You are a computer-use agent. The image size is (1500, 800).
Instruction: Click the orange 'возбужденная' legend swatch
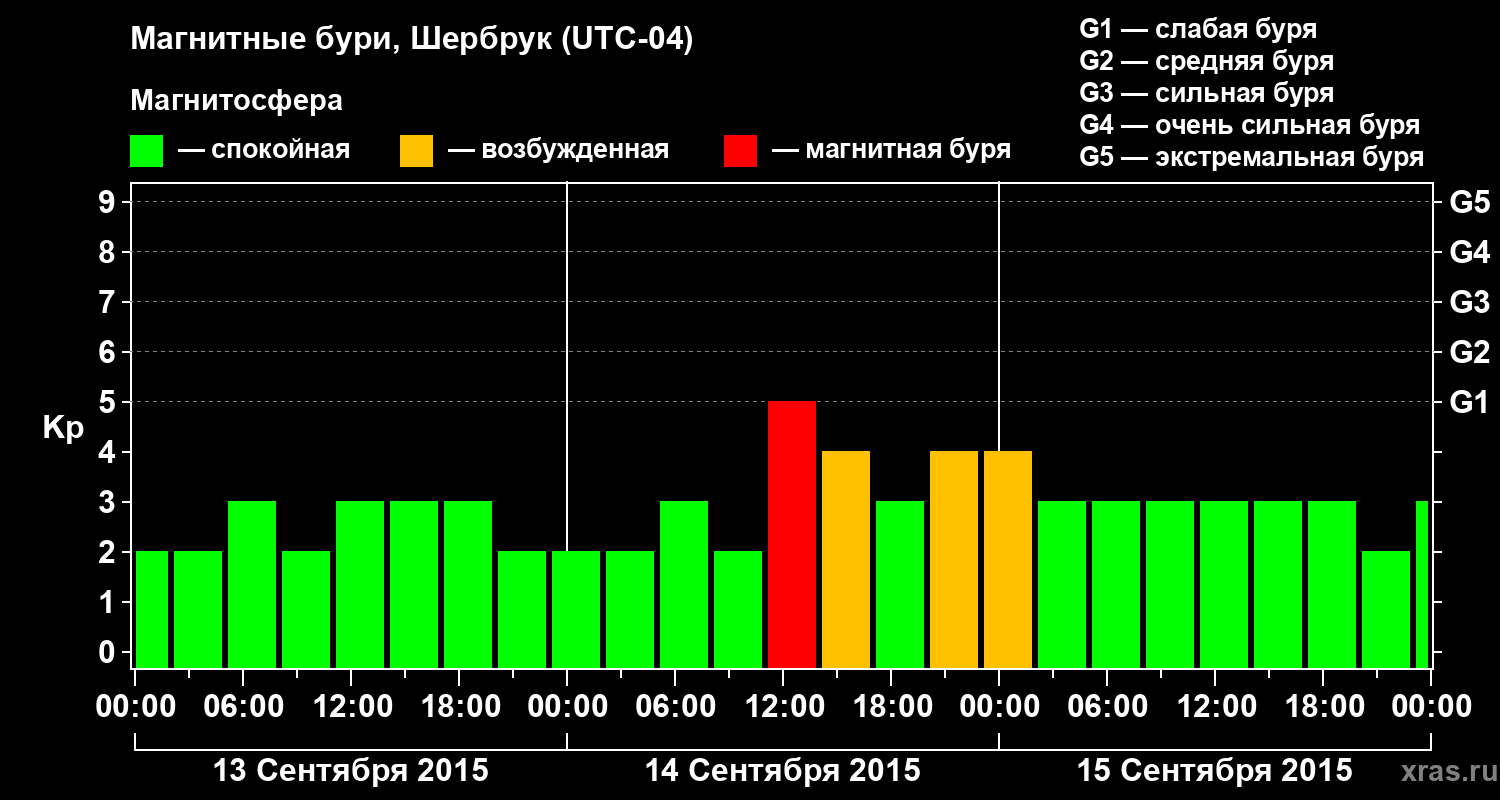tap(416, 151)
